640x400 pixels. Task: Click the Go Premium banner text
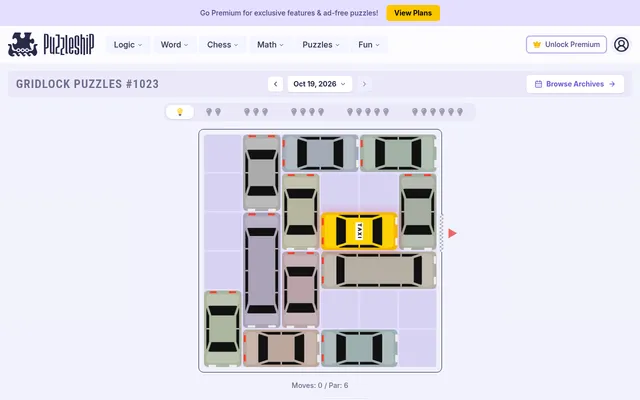(289, 13)
